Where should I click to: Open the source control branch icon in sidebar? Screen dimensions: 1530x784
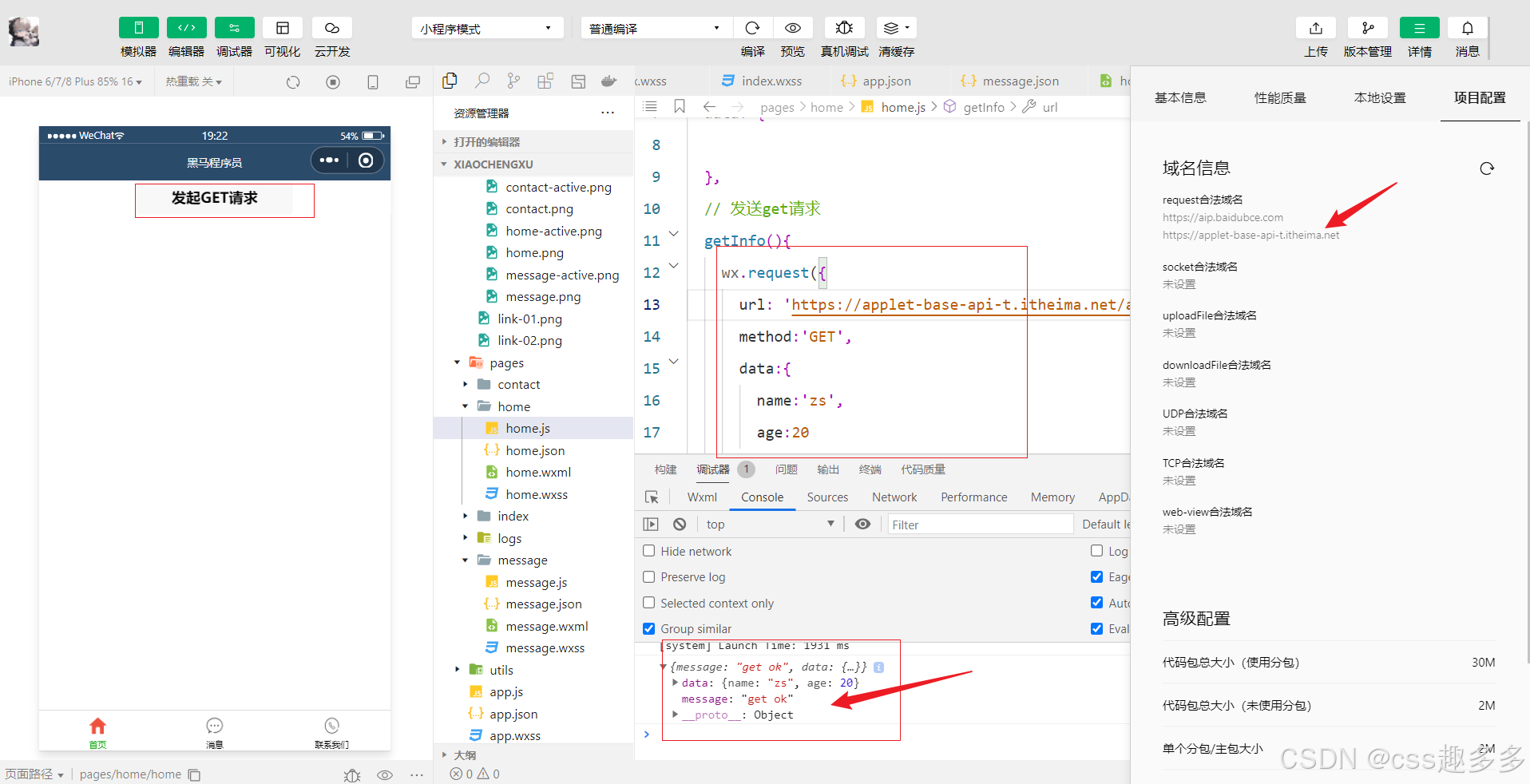tap(513, 81)
